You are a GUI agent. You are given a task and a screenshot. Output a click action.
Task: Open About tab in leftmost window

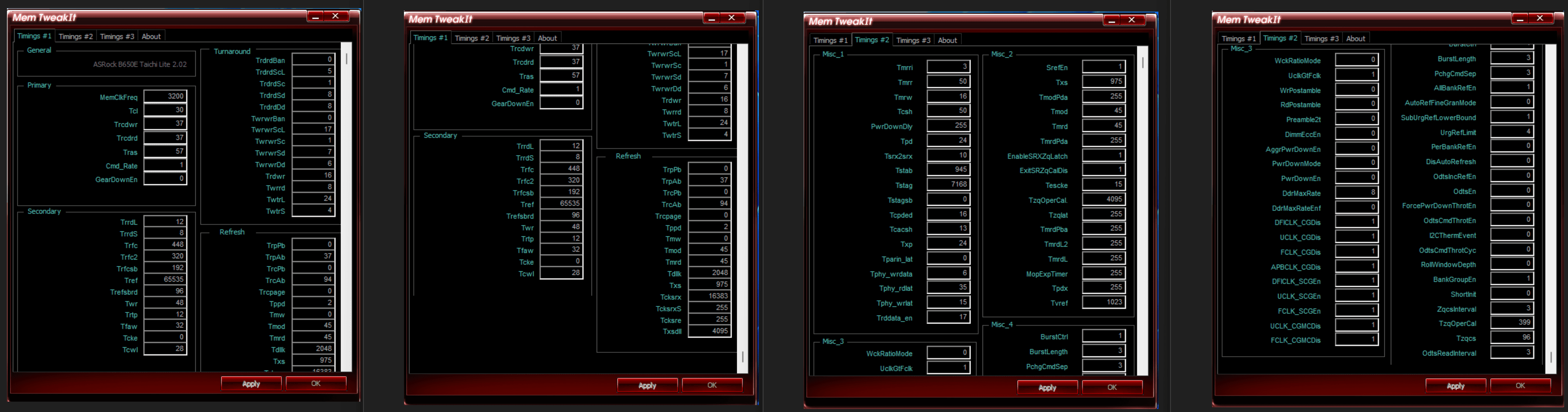pyautogui.click(x=151, y=37)
